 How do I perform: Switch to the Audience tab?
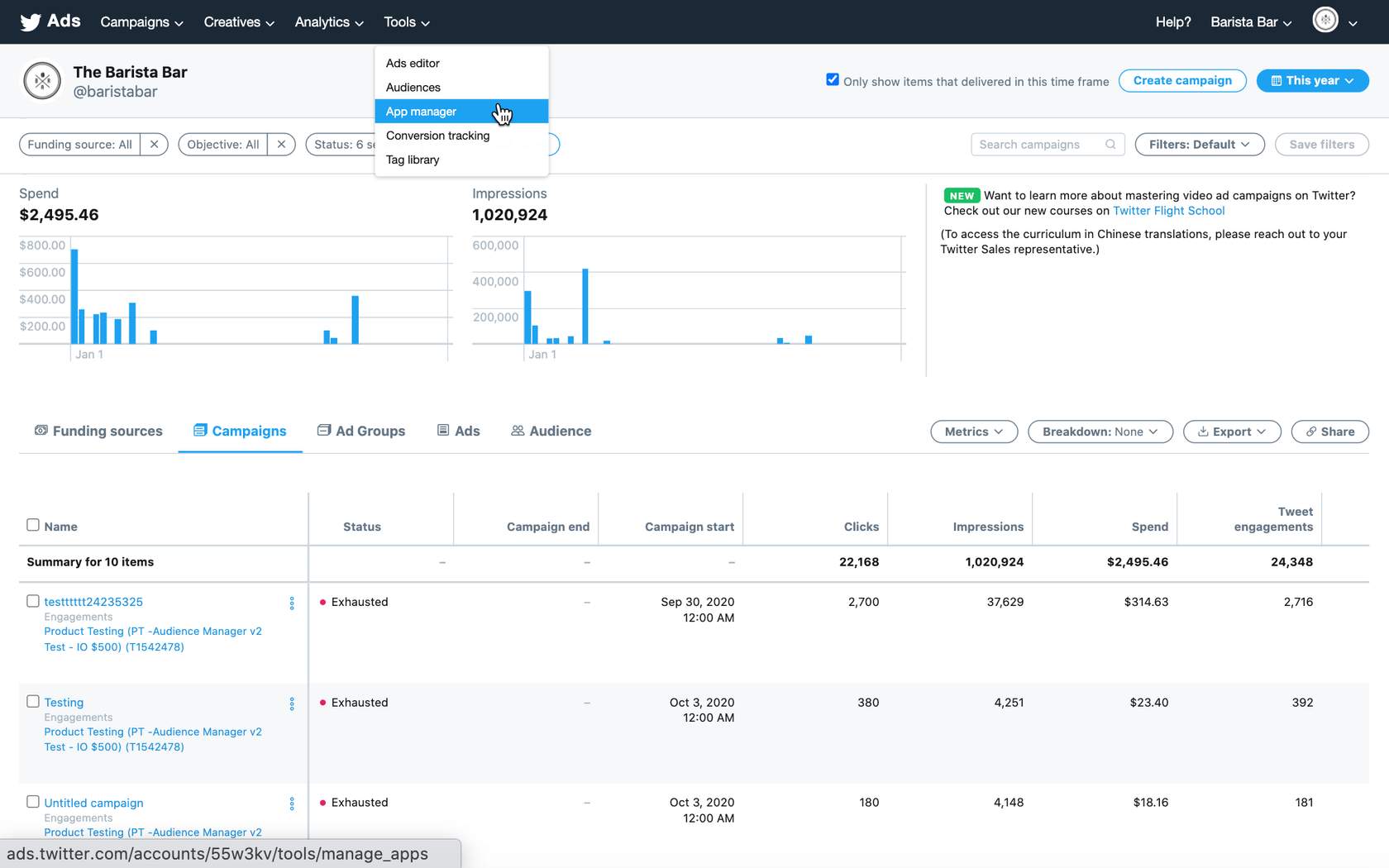point(551,431)
